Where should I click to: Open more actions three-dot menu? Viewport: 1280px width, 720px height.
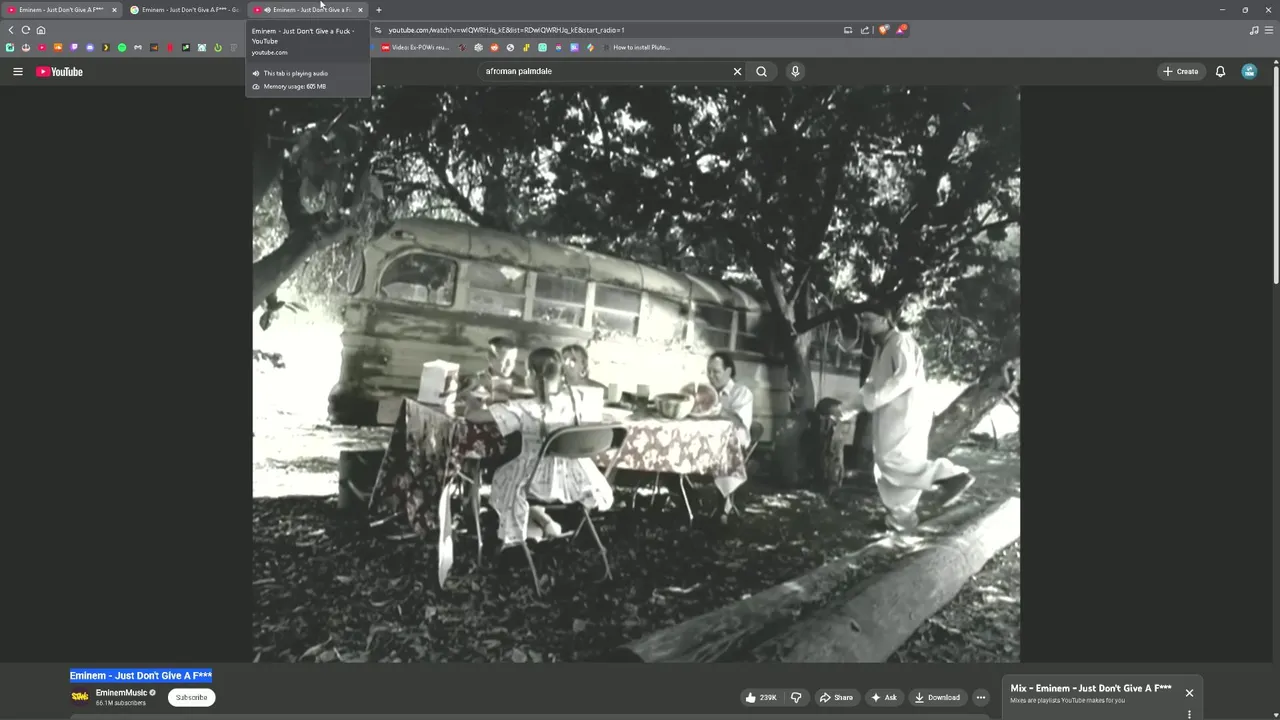tap(981, 697)
